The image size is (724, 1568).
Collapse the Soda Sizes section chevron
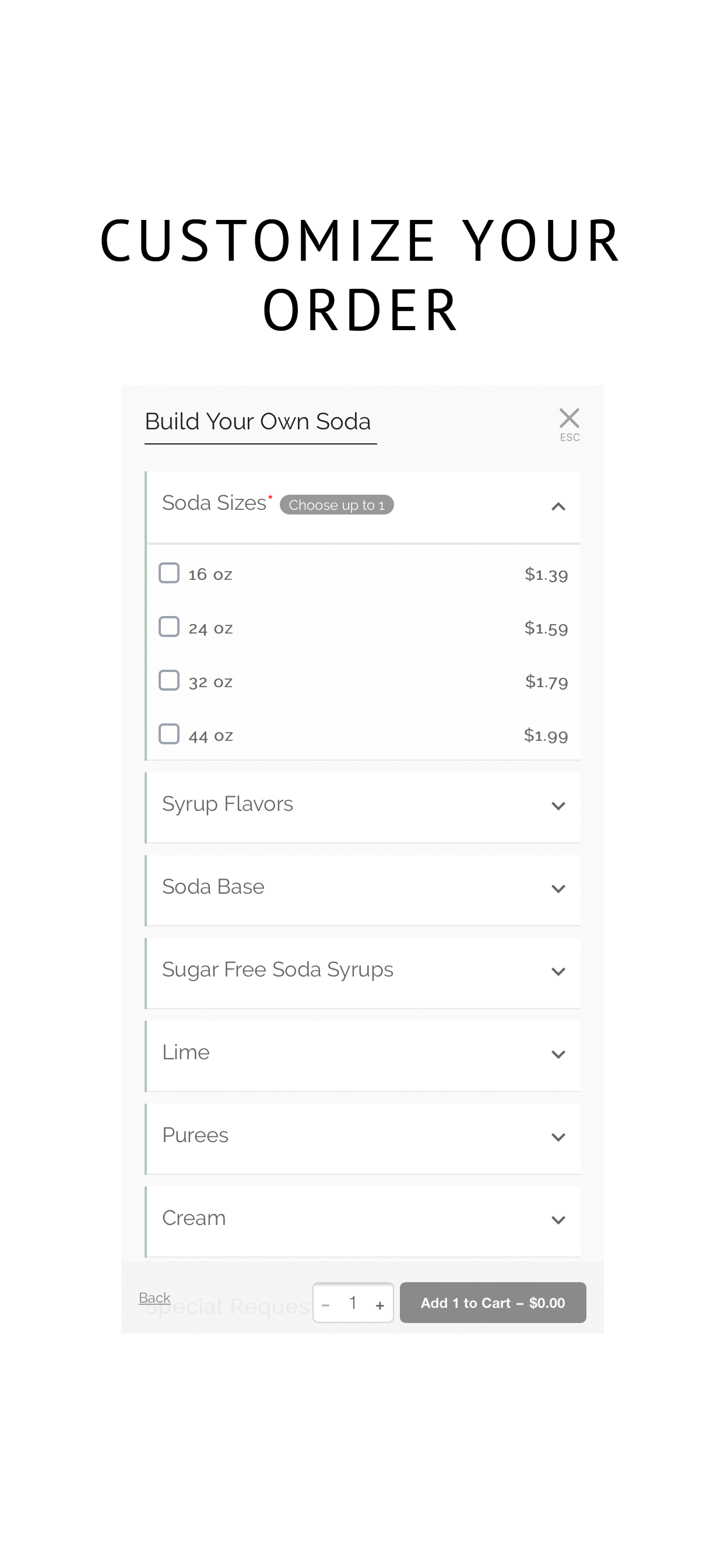558,506
